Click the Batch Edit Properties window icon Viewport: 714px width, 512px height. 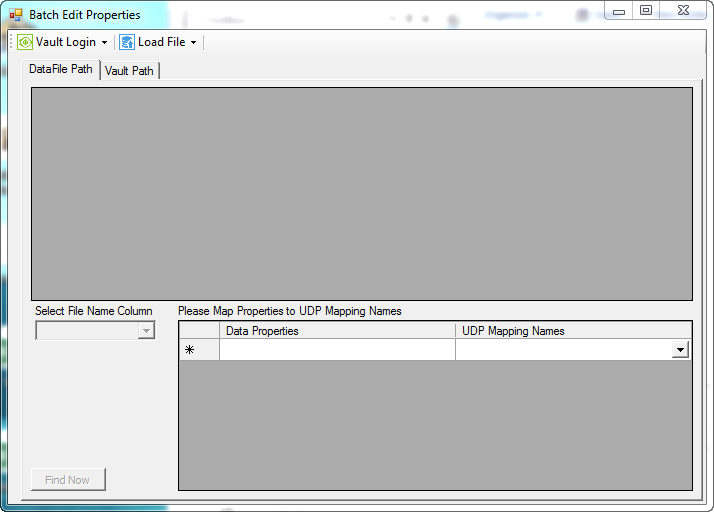click(16, 15)
